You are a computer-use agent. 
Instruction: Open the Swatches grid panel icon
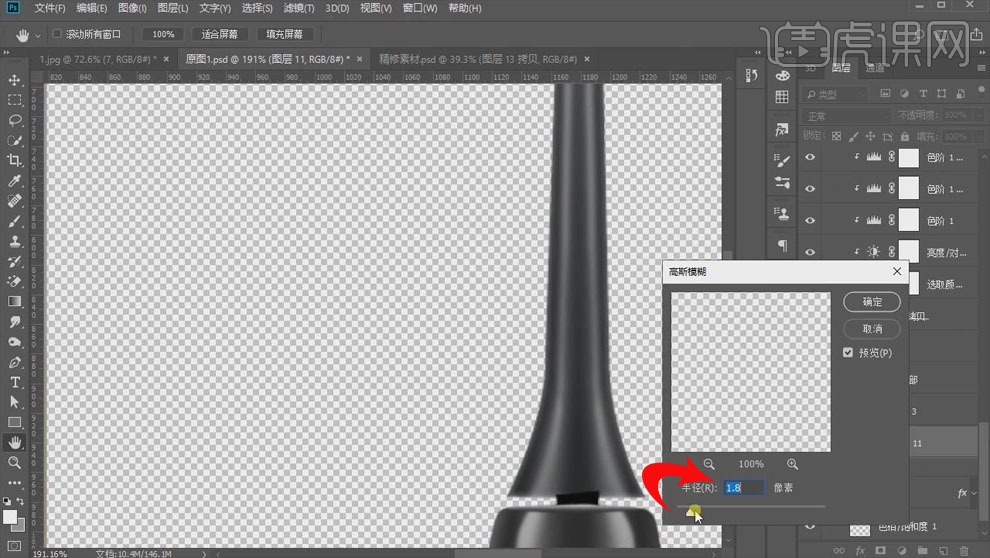click(x=782, y=97)
